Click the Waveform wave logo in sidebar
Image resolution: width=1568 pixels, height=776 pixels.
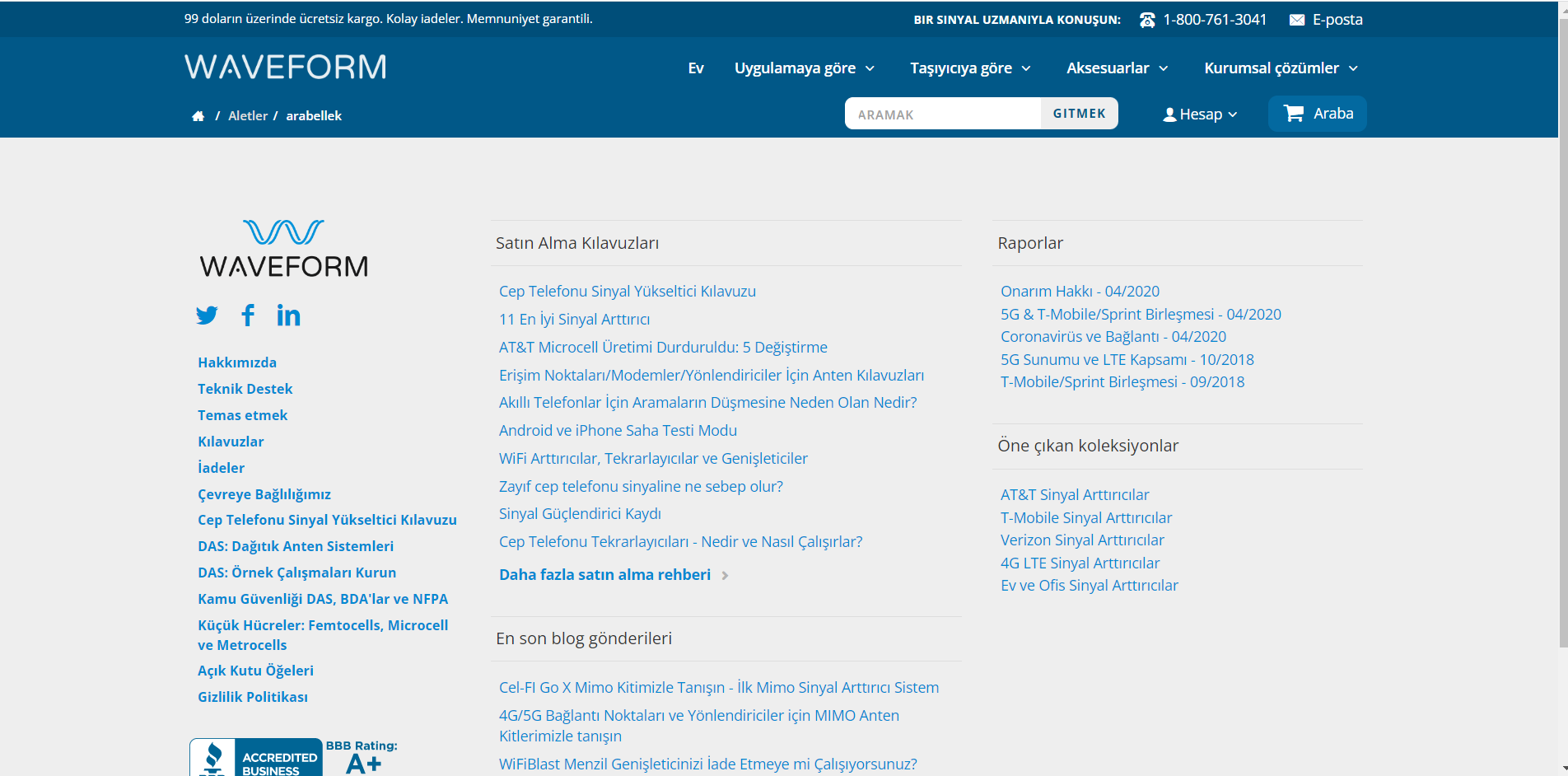[284, 248]
